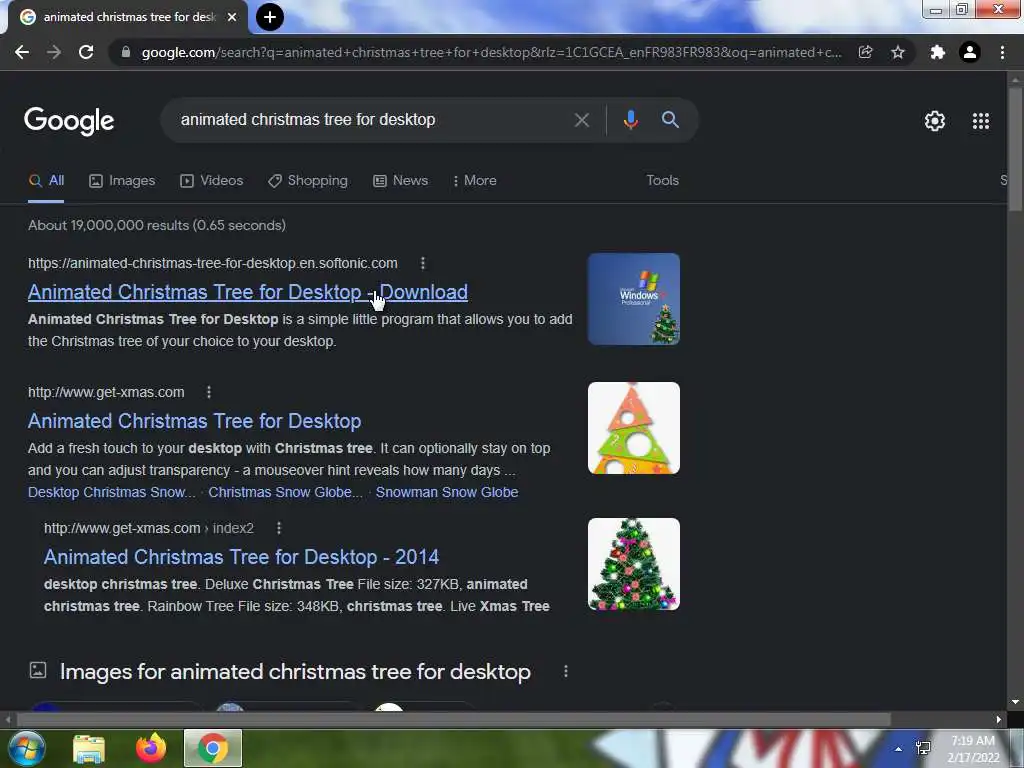Close the animated christmas tree tab

(x=232, y=17)
